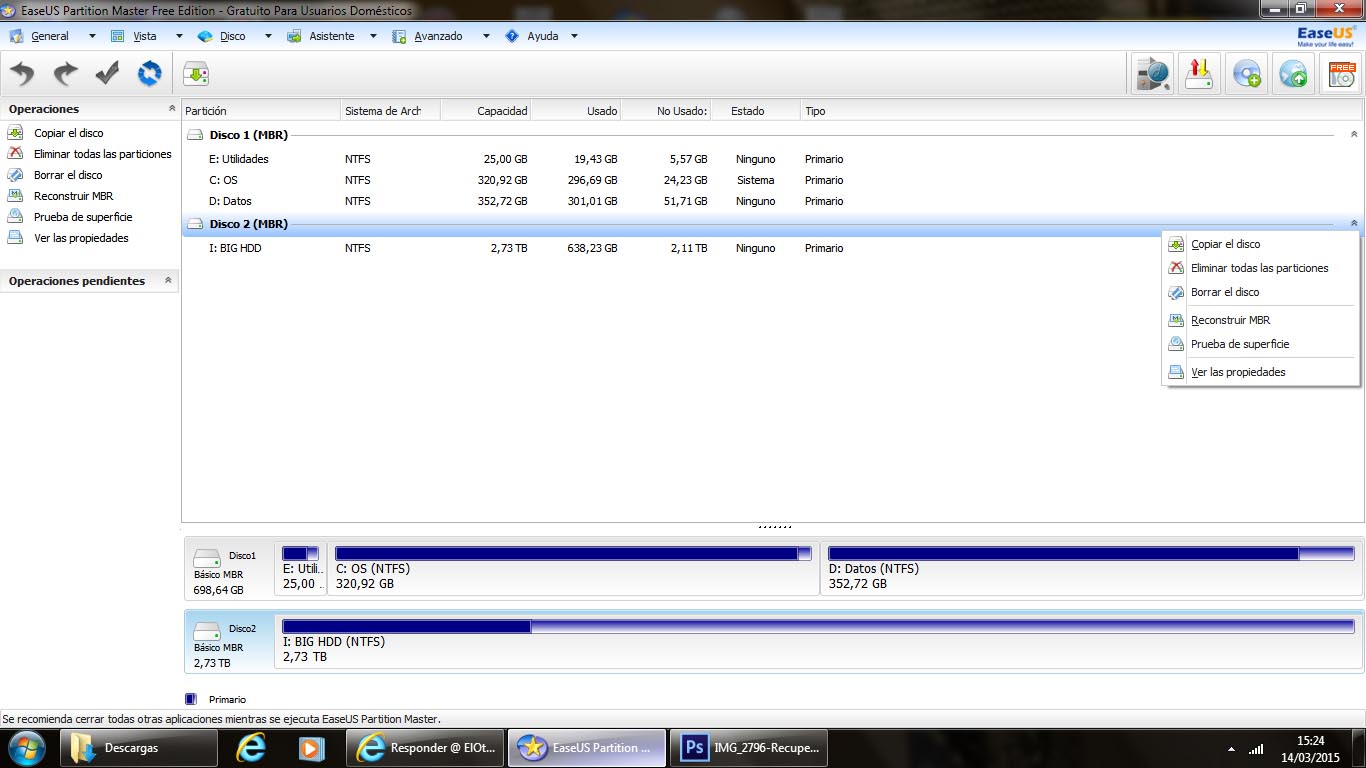Image resolution: width=1366 pixels, height=768 pixels.
Task: Click the Primario legend color square
Action: 191,700
